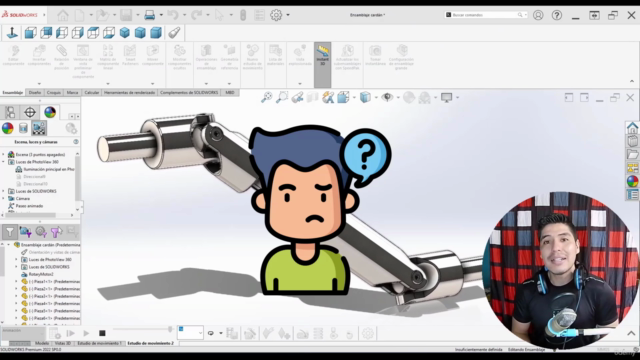Open the Modelo bottom tab
This screenshot has height=360, width=640.
coord(42,343)
